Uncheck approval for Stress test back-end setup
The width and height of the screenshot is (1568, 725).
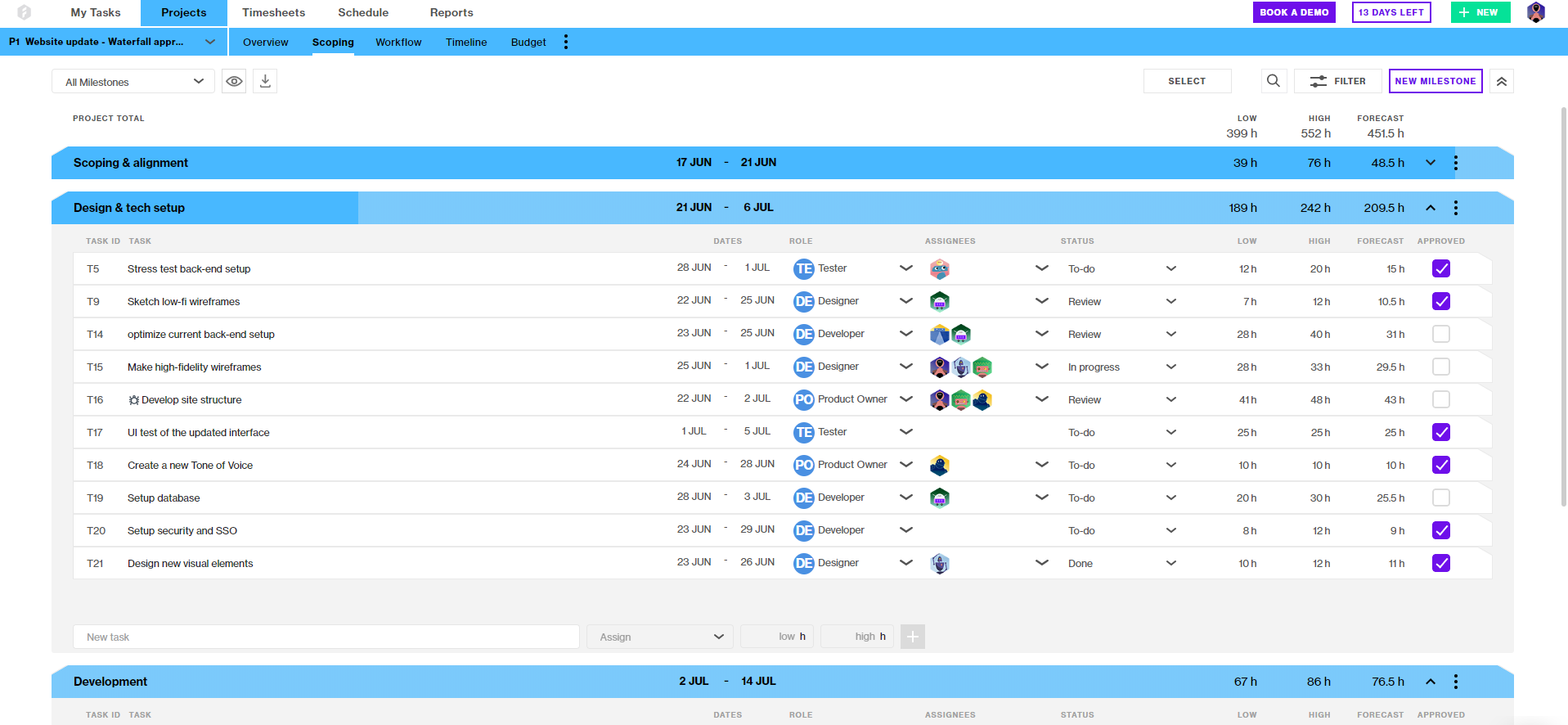click(x=1441, y=268)
